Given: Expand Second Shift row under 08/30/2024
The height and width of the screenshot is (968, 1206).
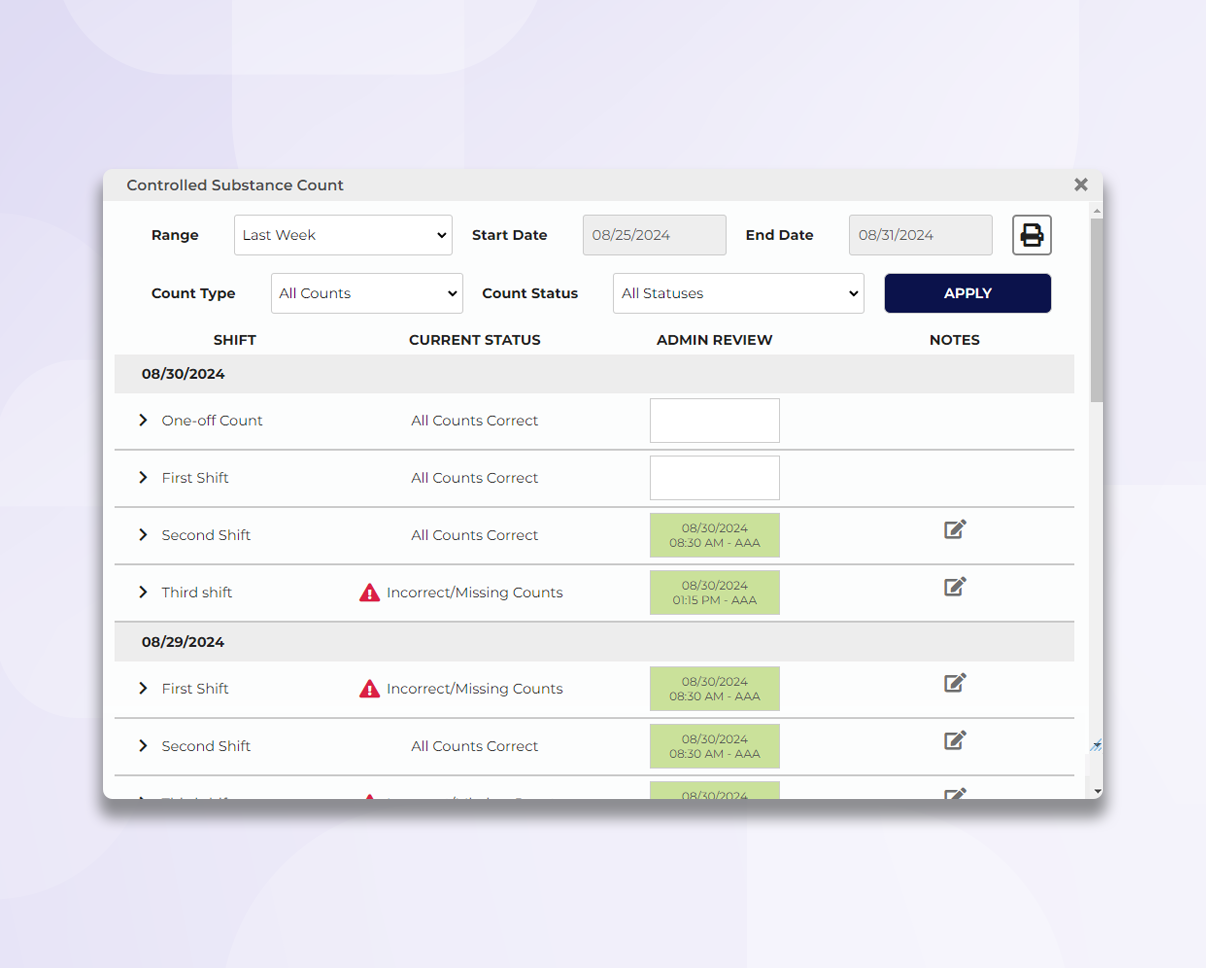Looking at the screenshot, I should 142,535.
